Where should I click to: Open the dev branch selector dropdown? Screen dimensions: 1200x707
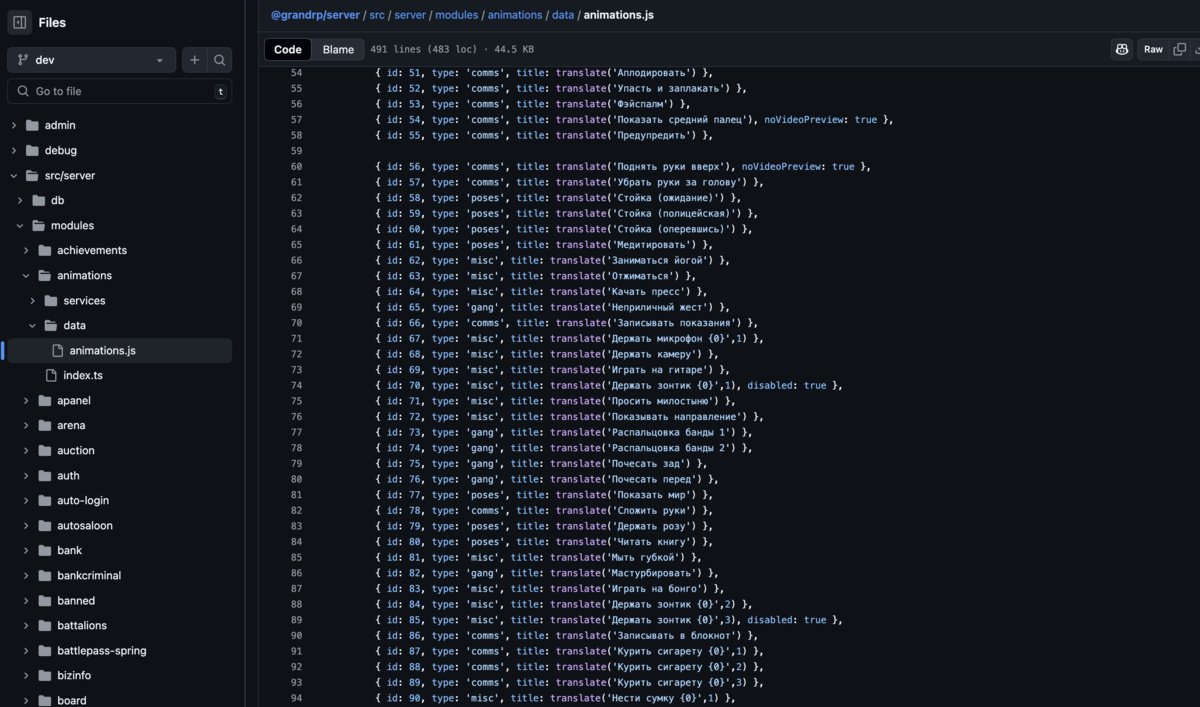pyautogui.click(x=91, y=60)
